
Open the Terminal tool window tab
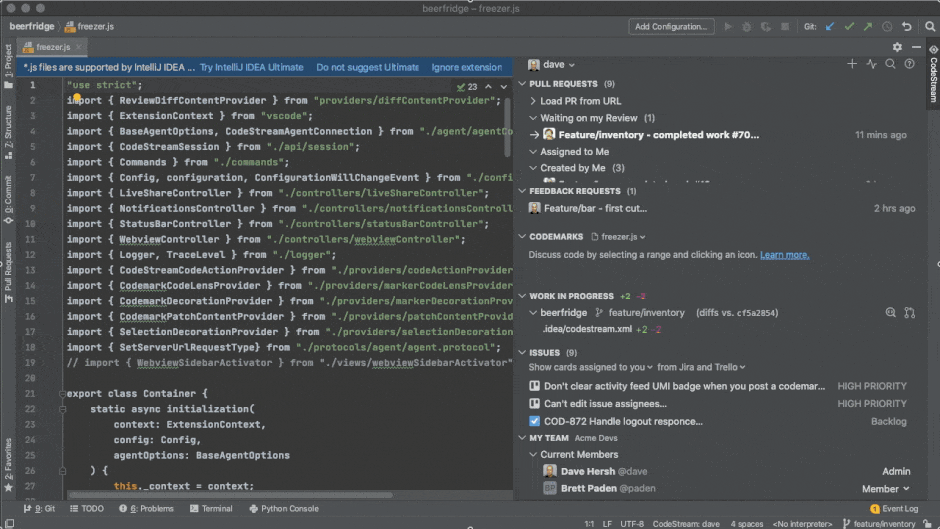coord(211,509)
